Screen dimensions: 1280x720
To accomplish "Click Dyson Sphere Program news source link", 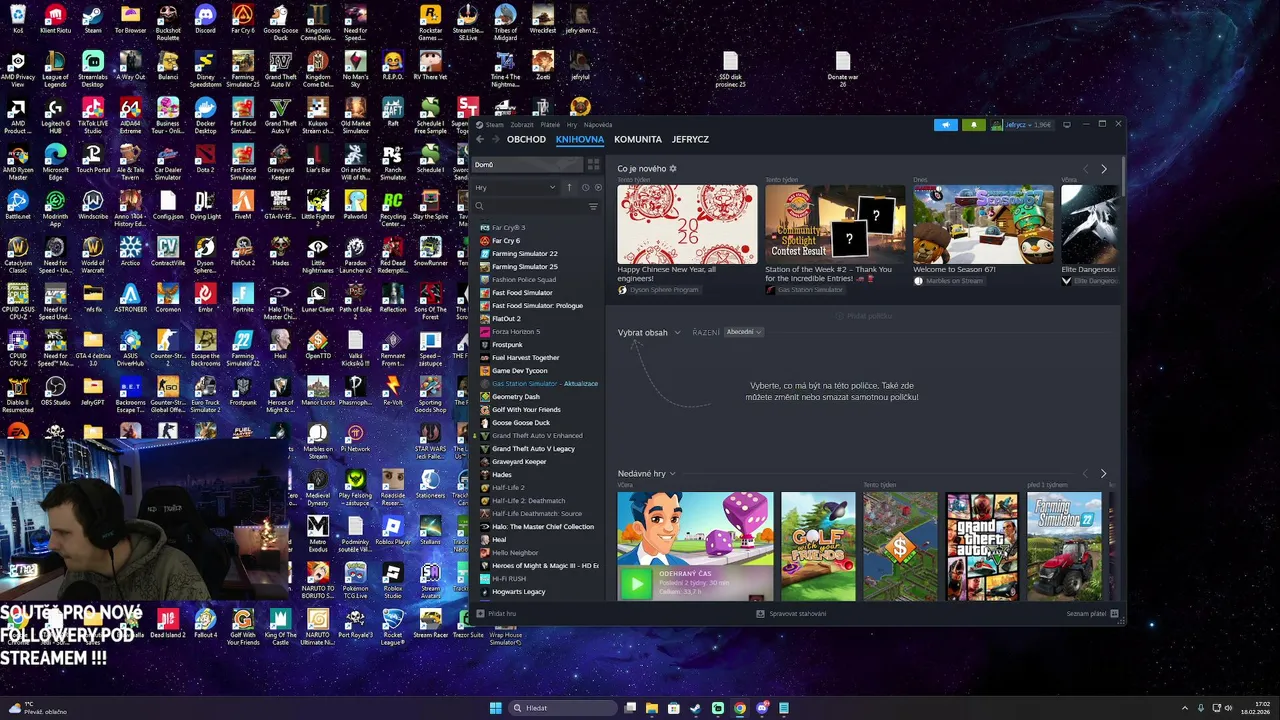I will (x=659, y=290).
